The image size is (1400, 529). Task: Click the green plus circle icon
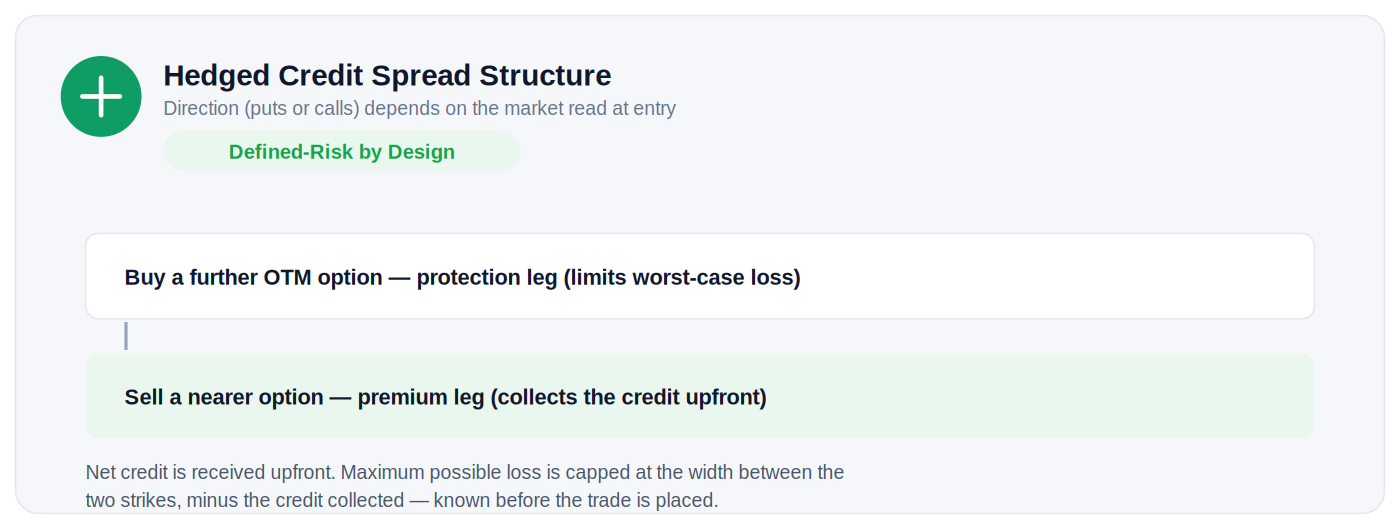pyautogui.click(x=101, y=96)
